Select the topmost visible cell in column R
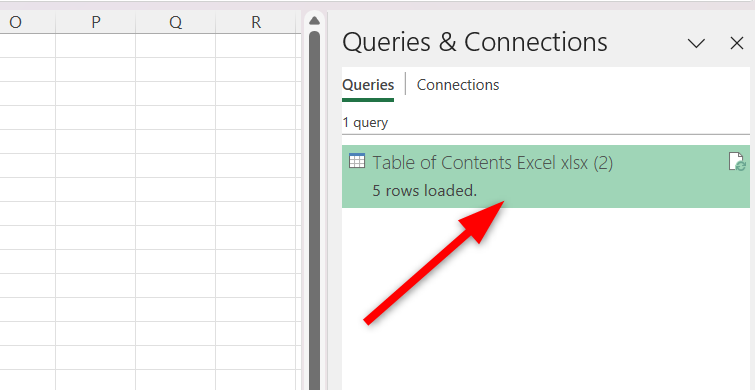The height and width of the screenshot is (390, 755). (x=256, y=46)
